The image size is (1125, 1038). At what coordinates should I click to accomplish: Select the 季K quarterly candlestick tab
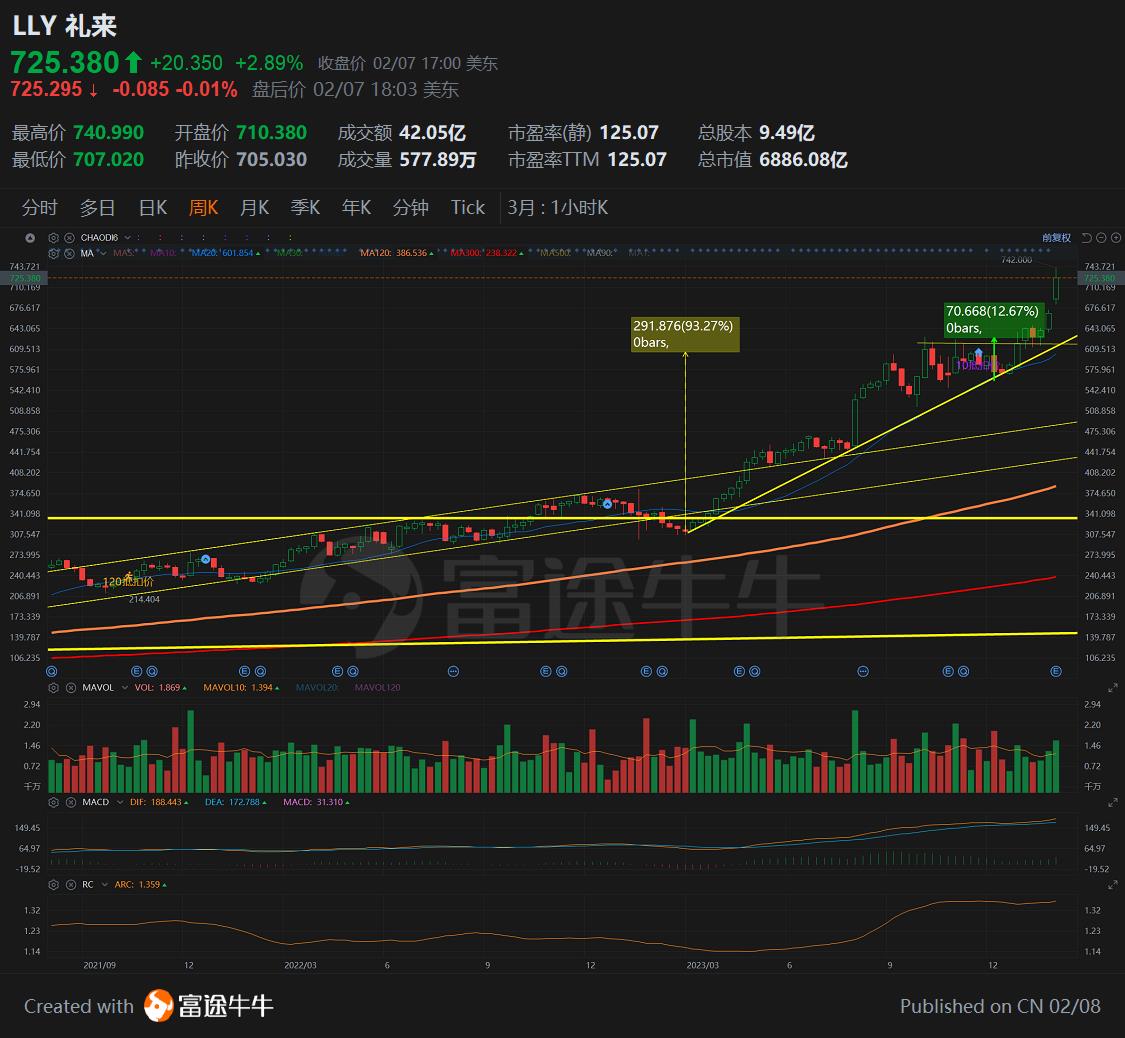[305, 207]
